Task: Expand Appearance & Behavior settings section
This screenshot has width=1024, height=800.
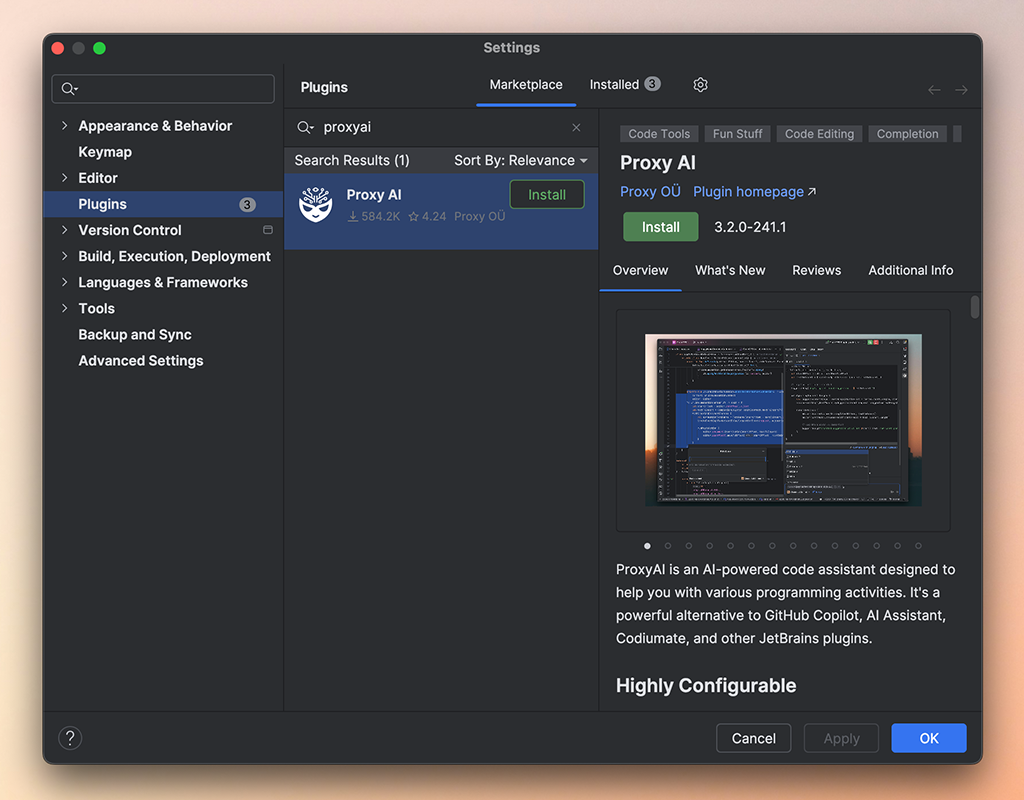Action: [x=65, y=126]
